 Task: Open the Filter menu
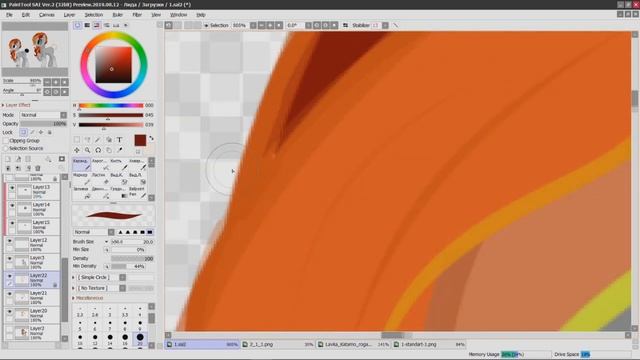(137, 15)
